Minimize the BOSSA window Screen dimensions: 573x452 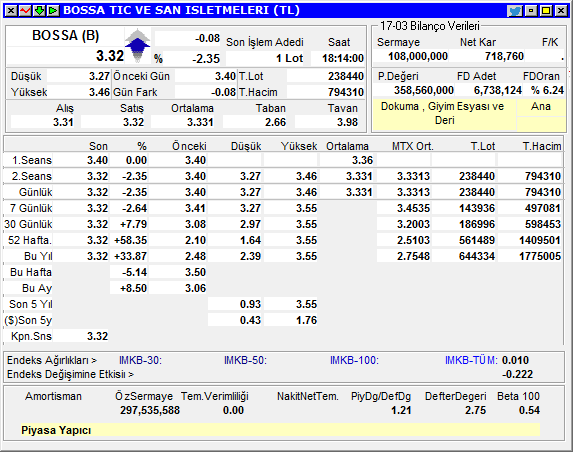tap(531, 11)
